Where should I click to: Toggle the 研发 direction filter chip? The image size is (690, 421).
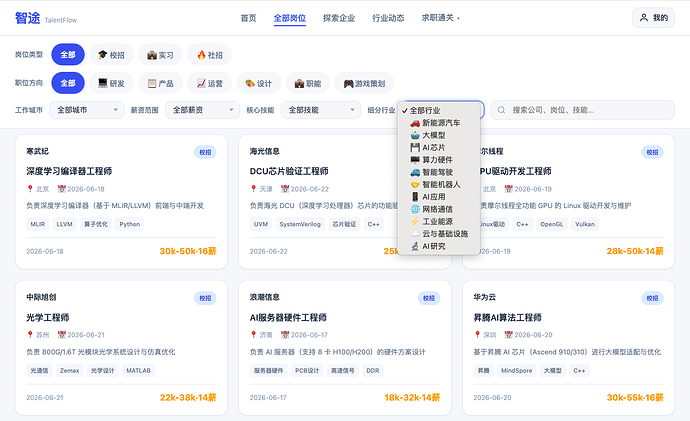[x=111, y=83]
